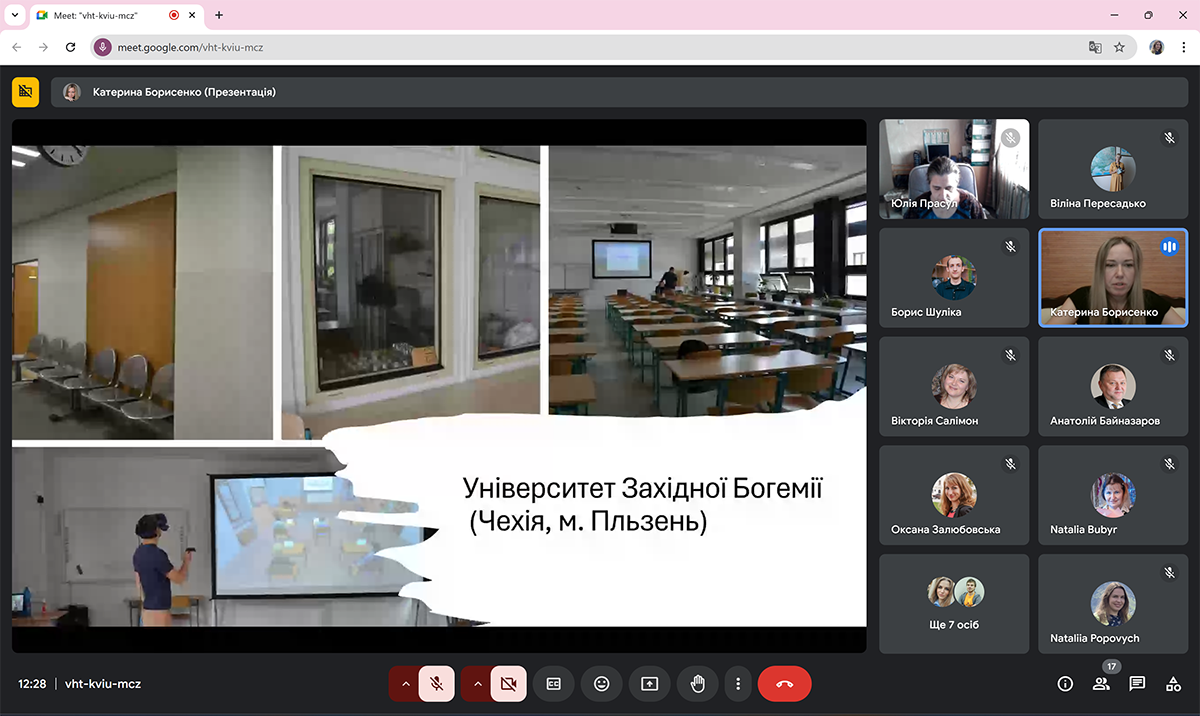Click the present screen icon
The image size is (1200, 716).
click(649, 684)
